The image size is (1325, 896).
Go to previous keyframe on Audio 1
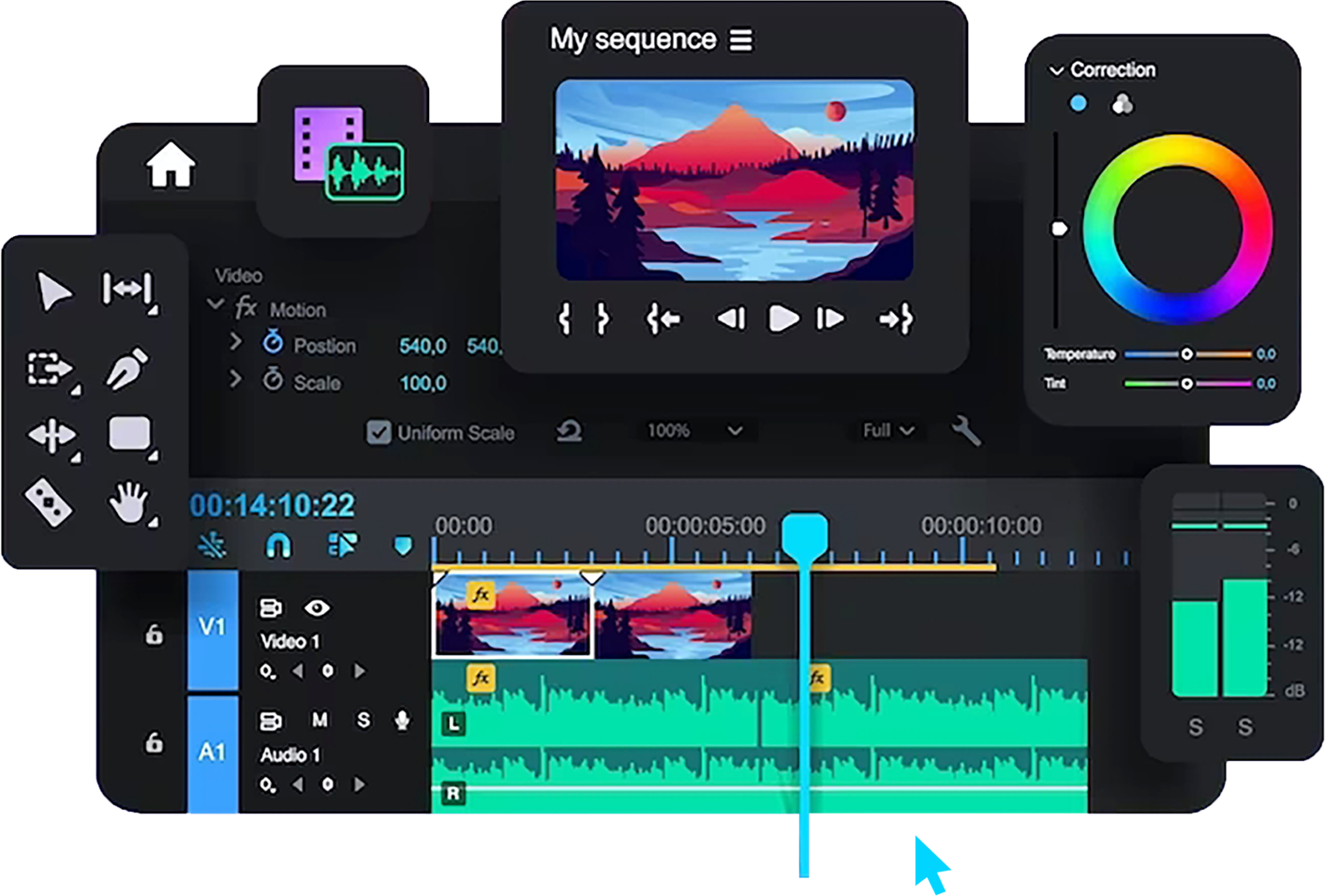point(297,784)
